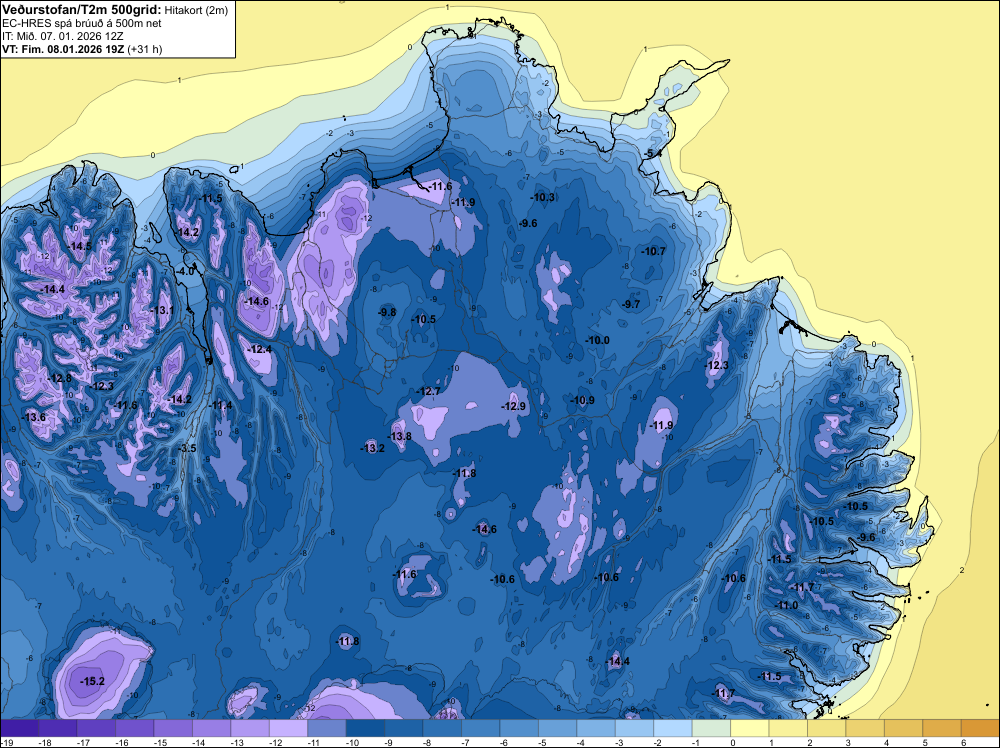Screen dimensions: 1000x748
Task: Click the -10.3 temperature value
Action: 543,198
